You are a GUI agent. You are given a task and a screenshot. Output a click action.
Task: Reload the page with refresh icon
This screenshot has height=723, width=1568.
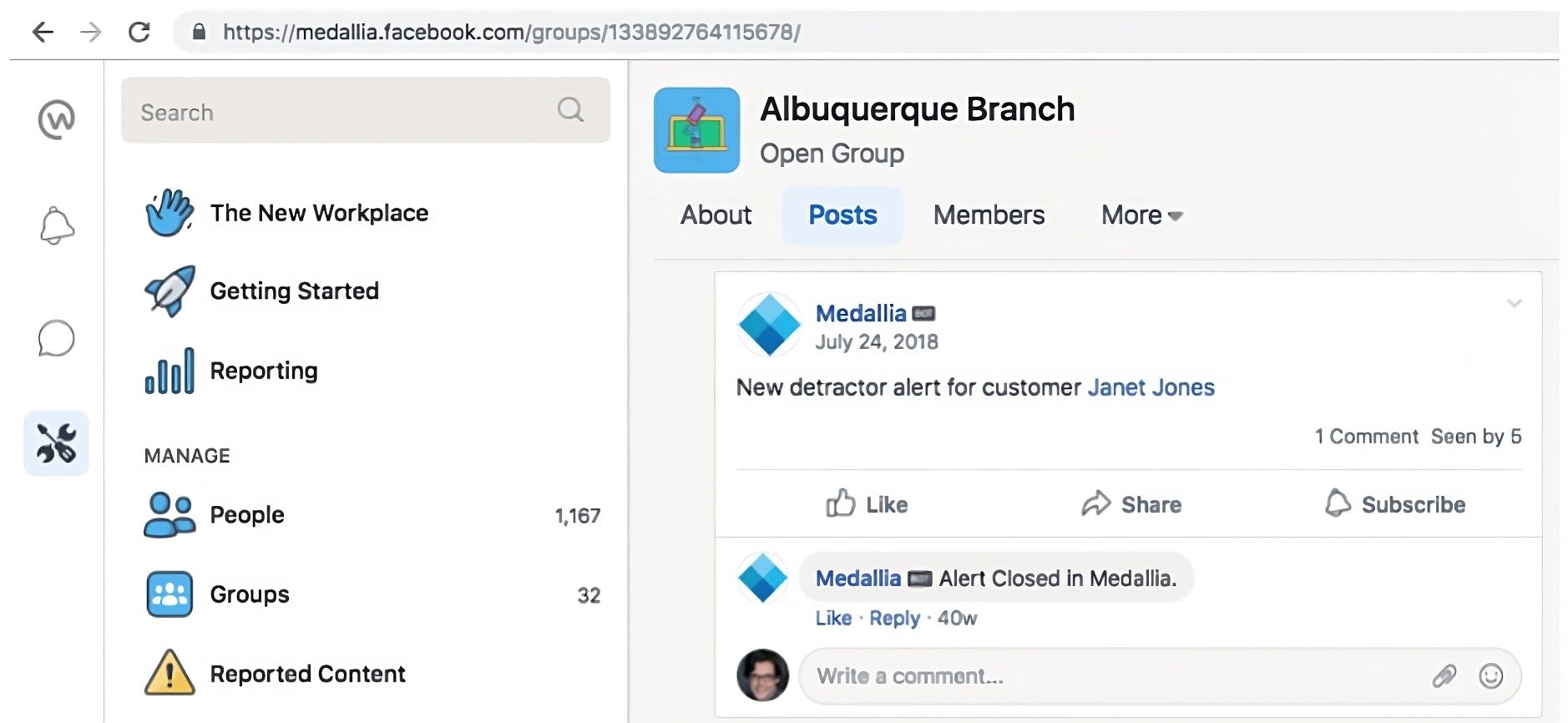[139, 32]
